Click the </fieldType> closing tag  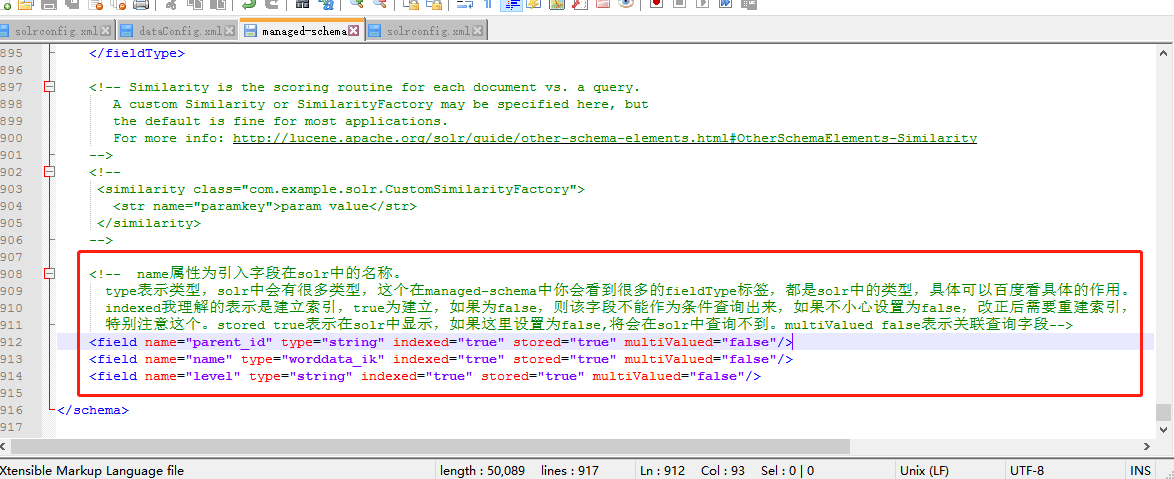(x=136, y=53)
